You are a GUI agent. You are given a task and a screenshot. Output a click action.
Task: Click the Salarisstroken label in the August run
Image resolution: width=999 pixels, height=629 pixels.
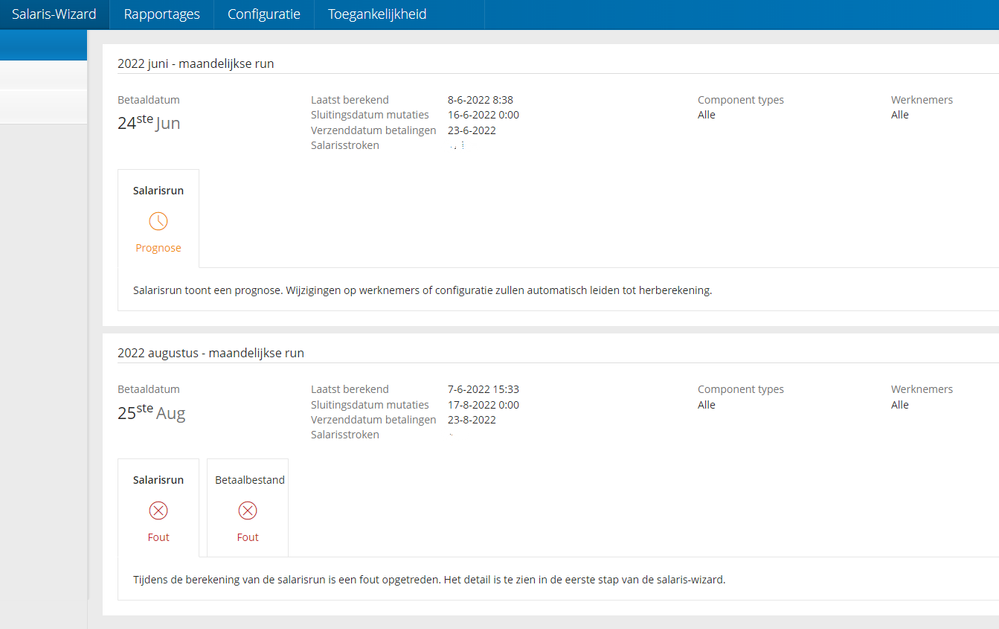[345, 435]
